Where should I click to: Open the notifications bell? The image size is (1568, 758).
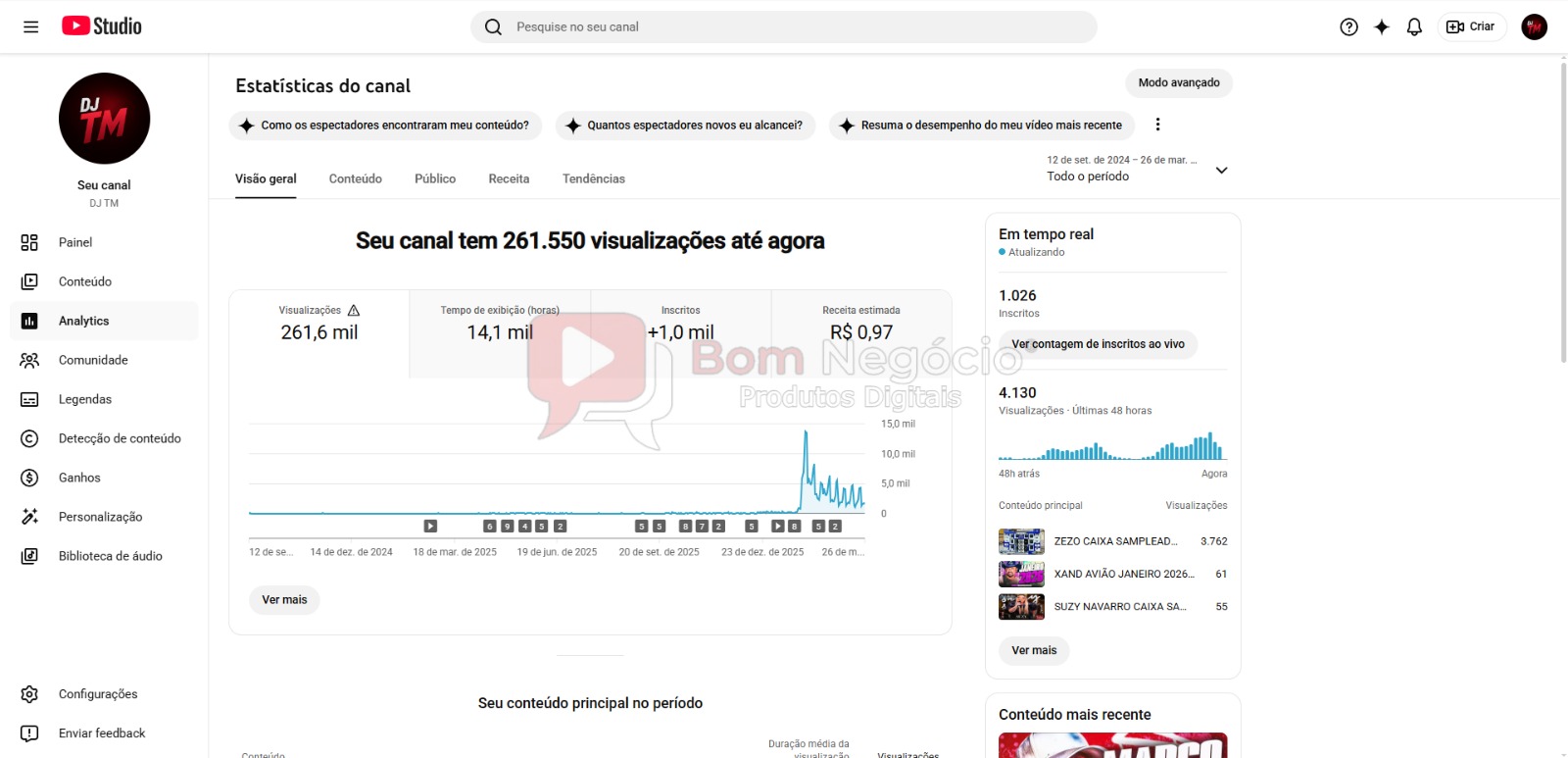[1414, 26]
